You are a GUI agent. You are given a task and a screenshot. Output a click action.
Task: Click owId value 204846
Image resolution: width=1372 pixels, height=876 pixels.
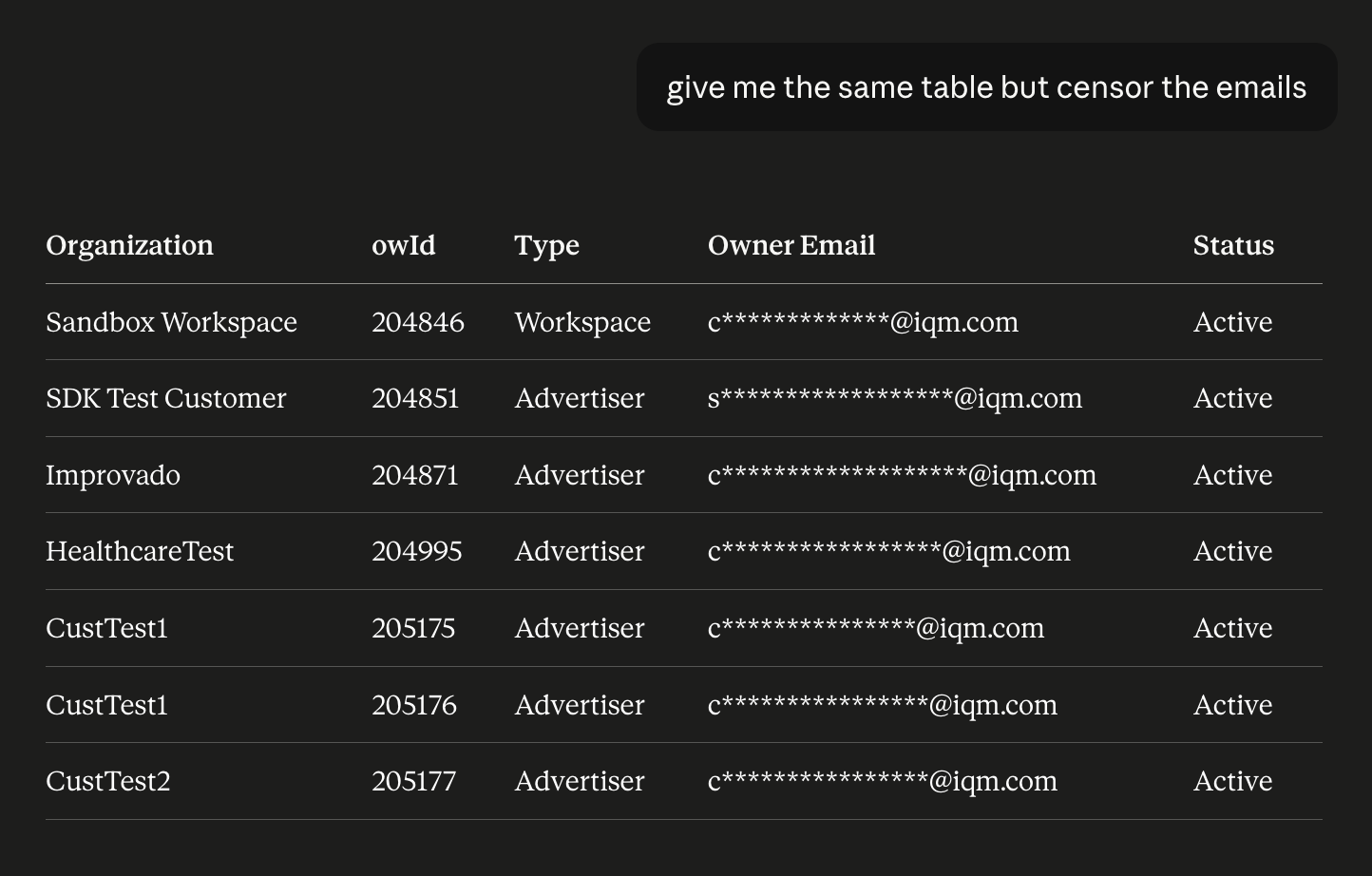418,322
